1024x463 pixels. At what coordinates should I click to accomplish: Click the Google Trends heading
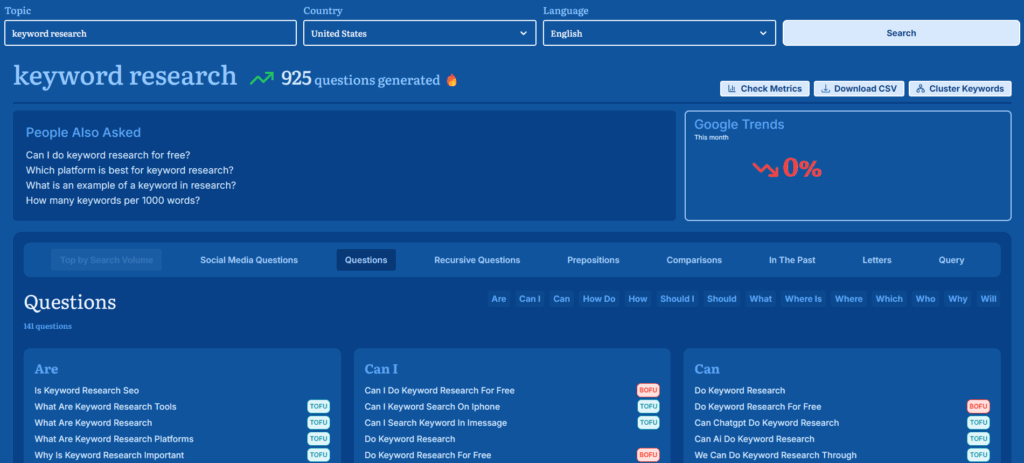point(739,125)
